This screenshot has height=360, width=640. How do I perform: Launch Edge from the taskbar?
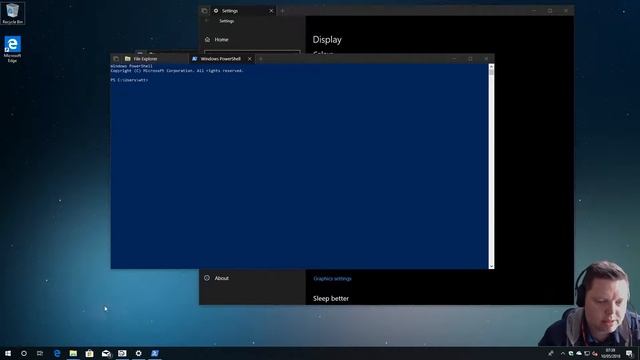point(57,353)
